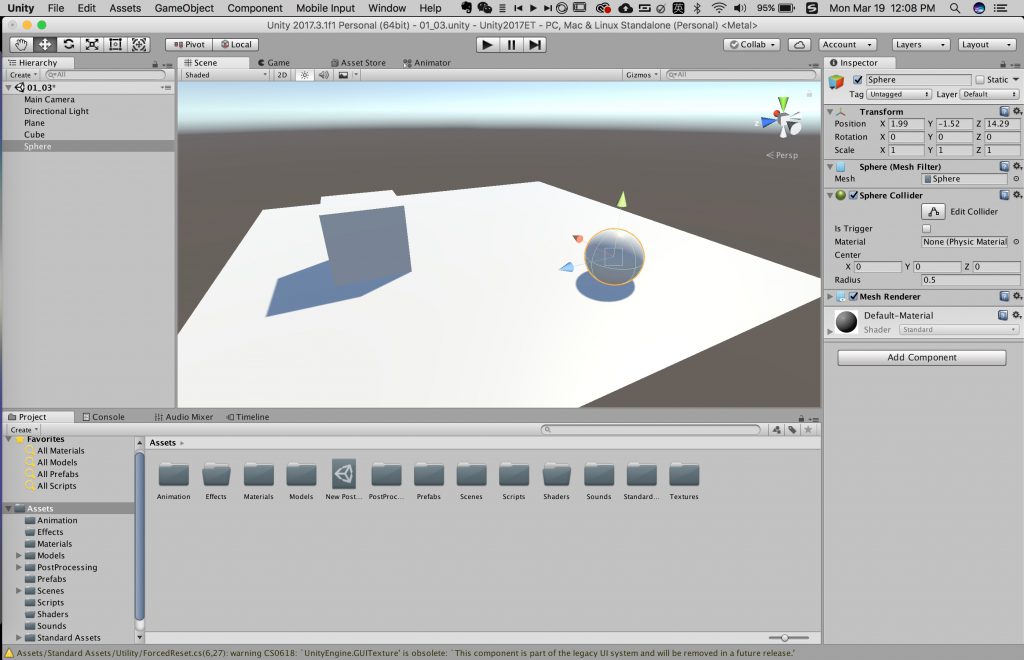This screenshot has width=1024, height=660.
Task: Open the Hierarchy Create button
Action: pos(23,75)
